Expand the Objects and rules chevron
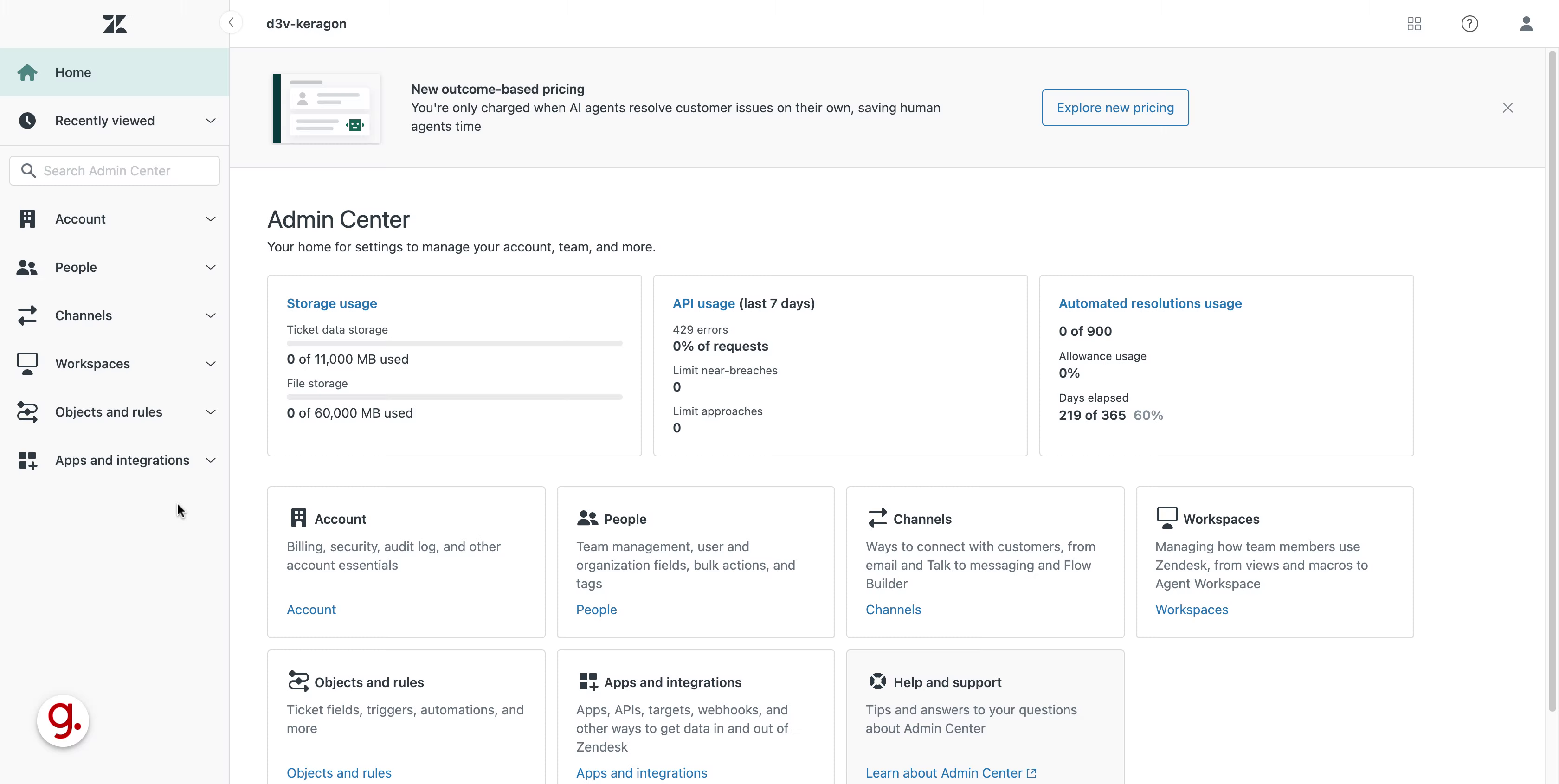Screen dimensions: 1559x784 pos(210,412)
